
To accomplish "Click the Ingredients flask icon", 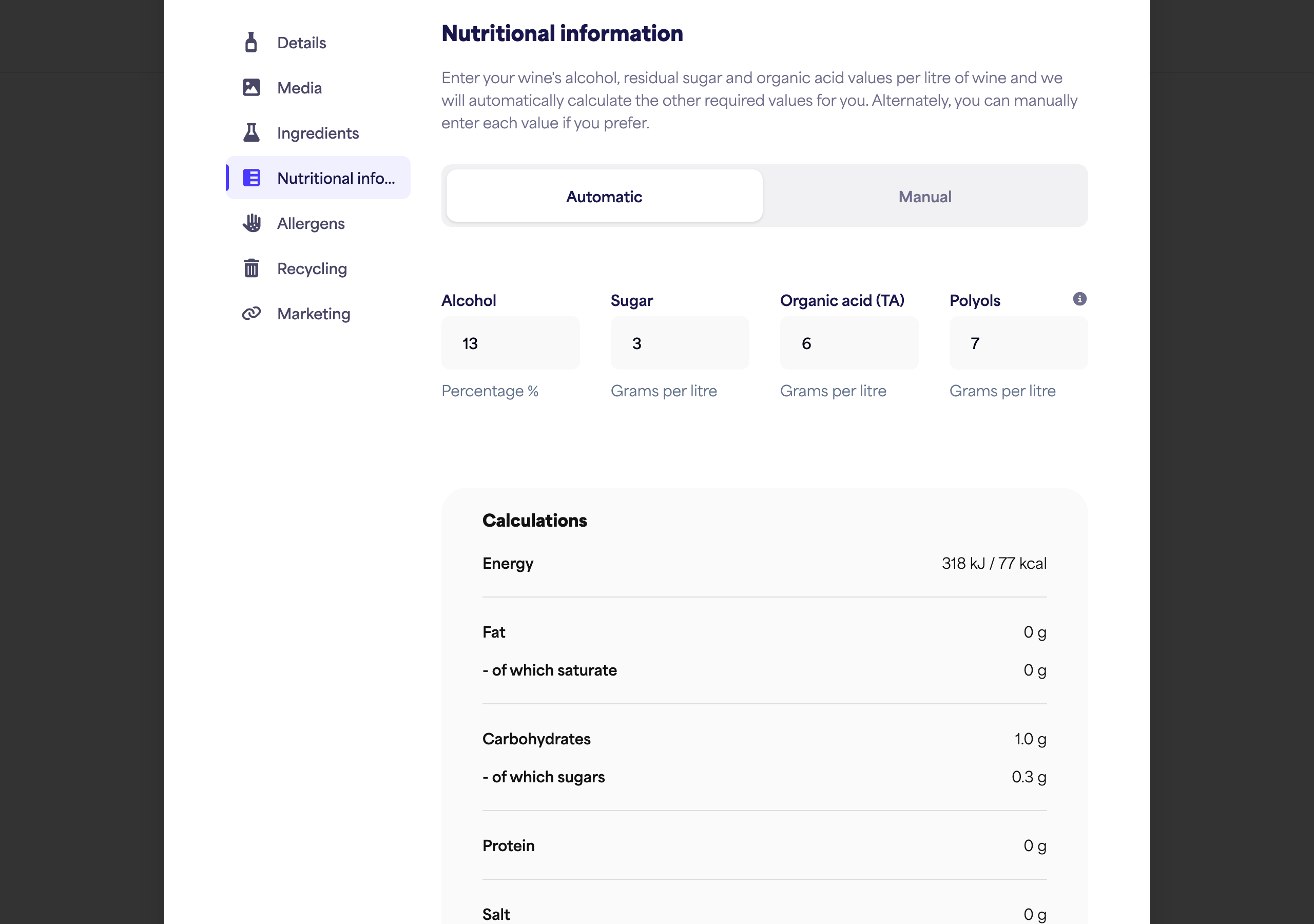I will (x=250, y=133).
